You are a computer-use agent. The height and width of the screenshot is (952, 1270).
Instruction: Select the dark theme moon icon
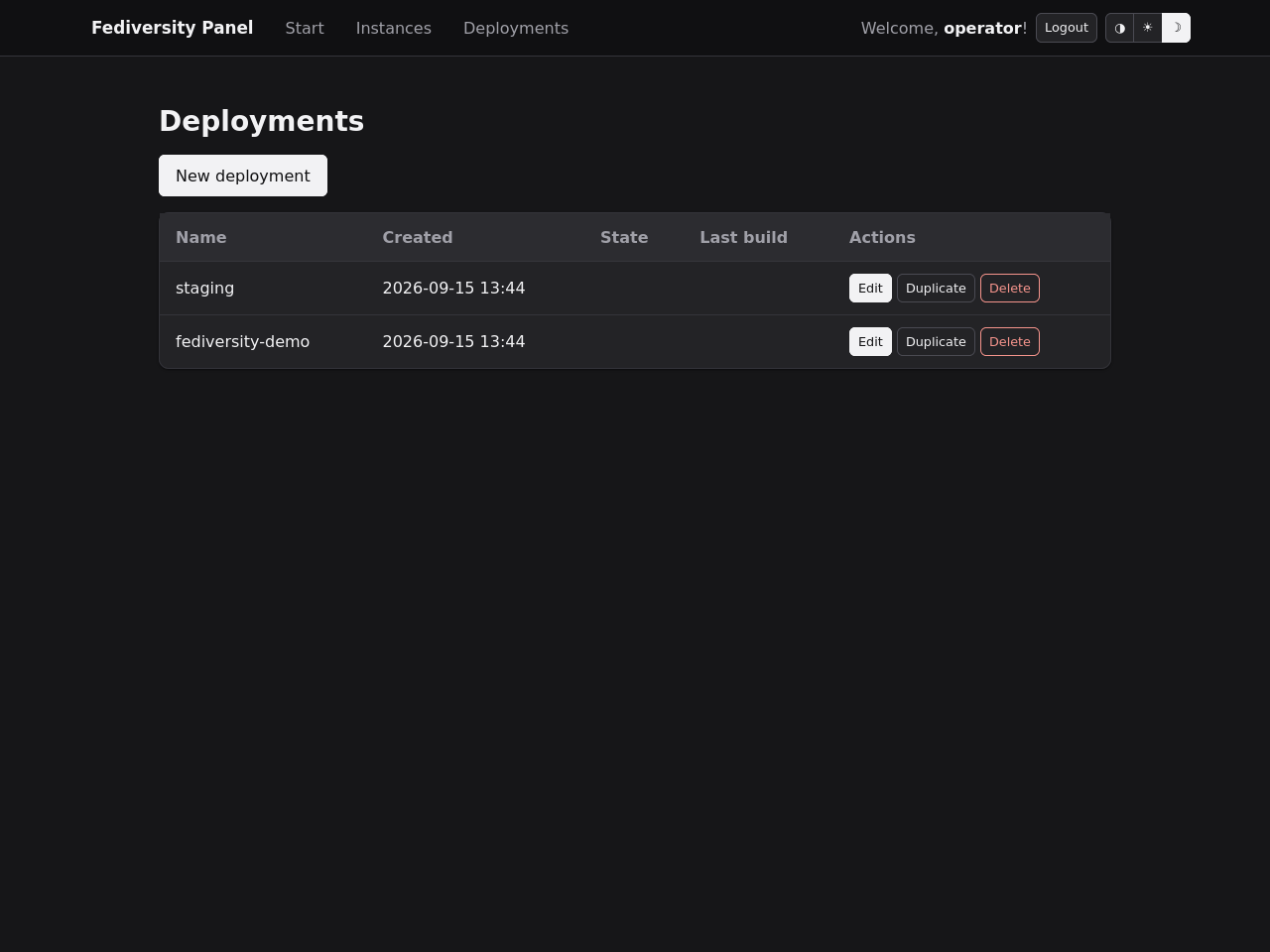[x=1176, y=28]
